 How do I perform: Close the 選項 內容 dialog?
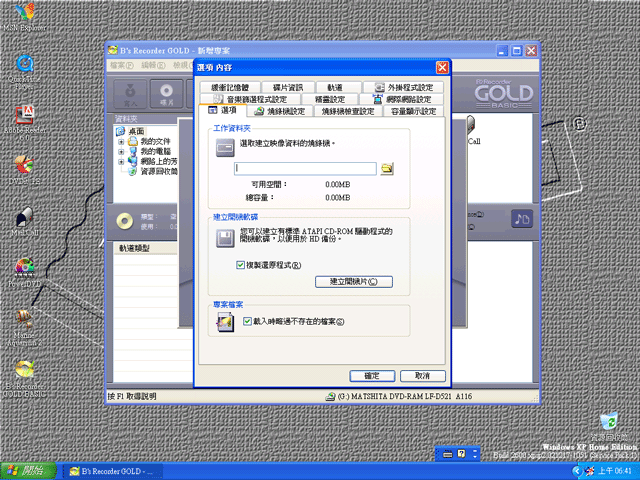click(442, 67)
